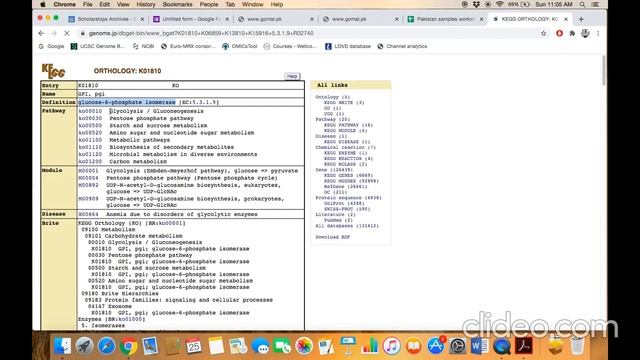Open pathway ko00500 Starch and sucrose link
This screenshot has height=360, width=640.
tap(90, 126)
